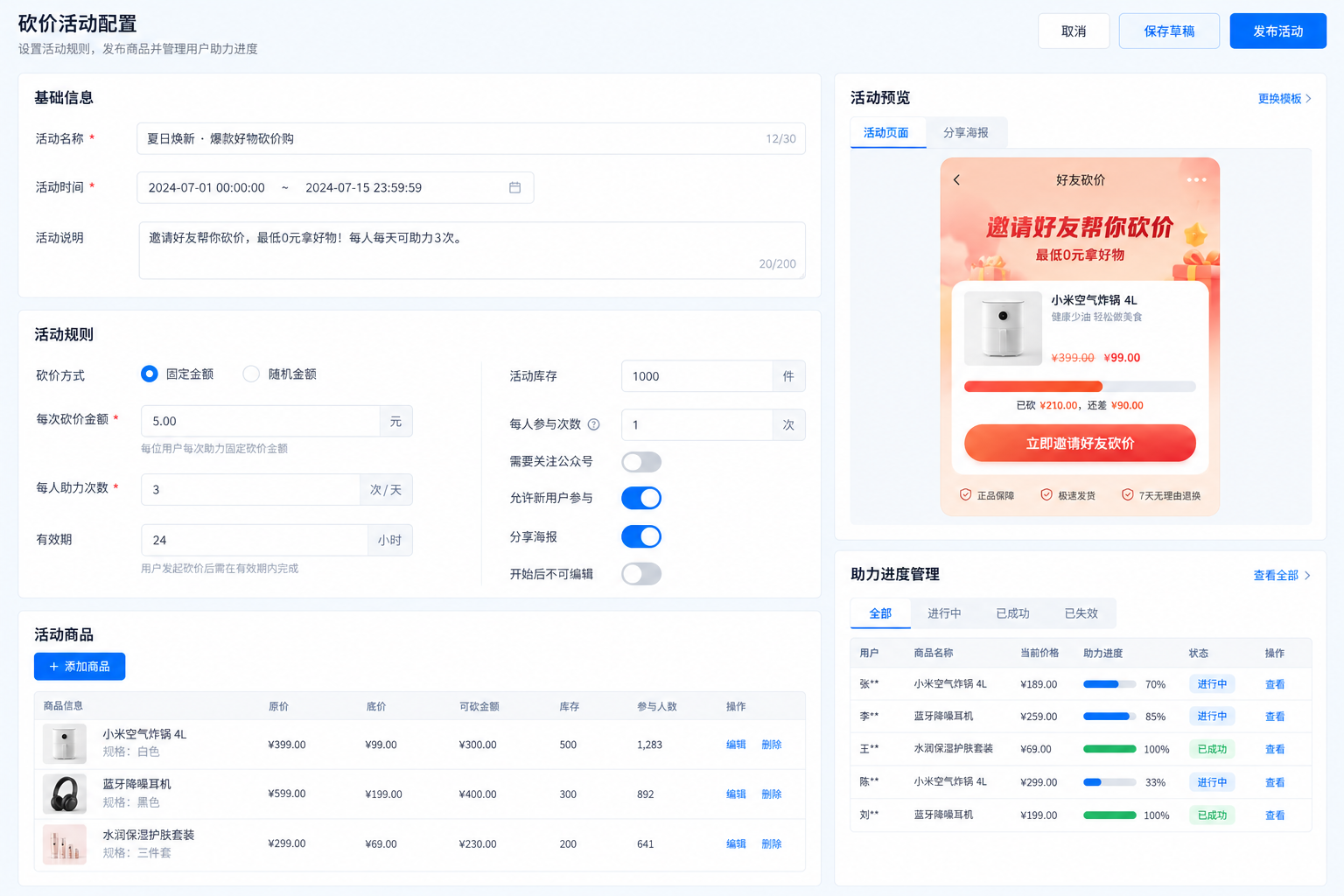Click the 正品保障 shield icon
The height and width of the screenshot is (896, 1344).
click(966, 494)
